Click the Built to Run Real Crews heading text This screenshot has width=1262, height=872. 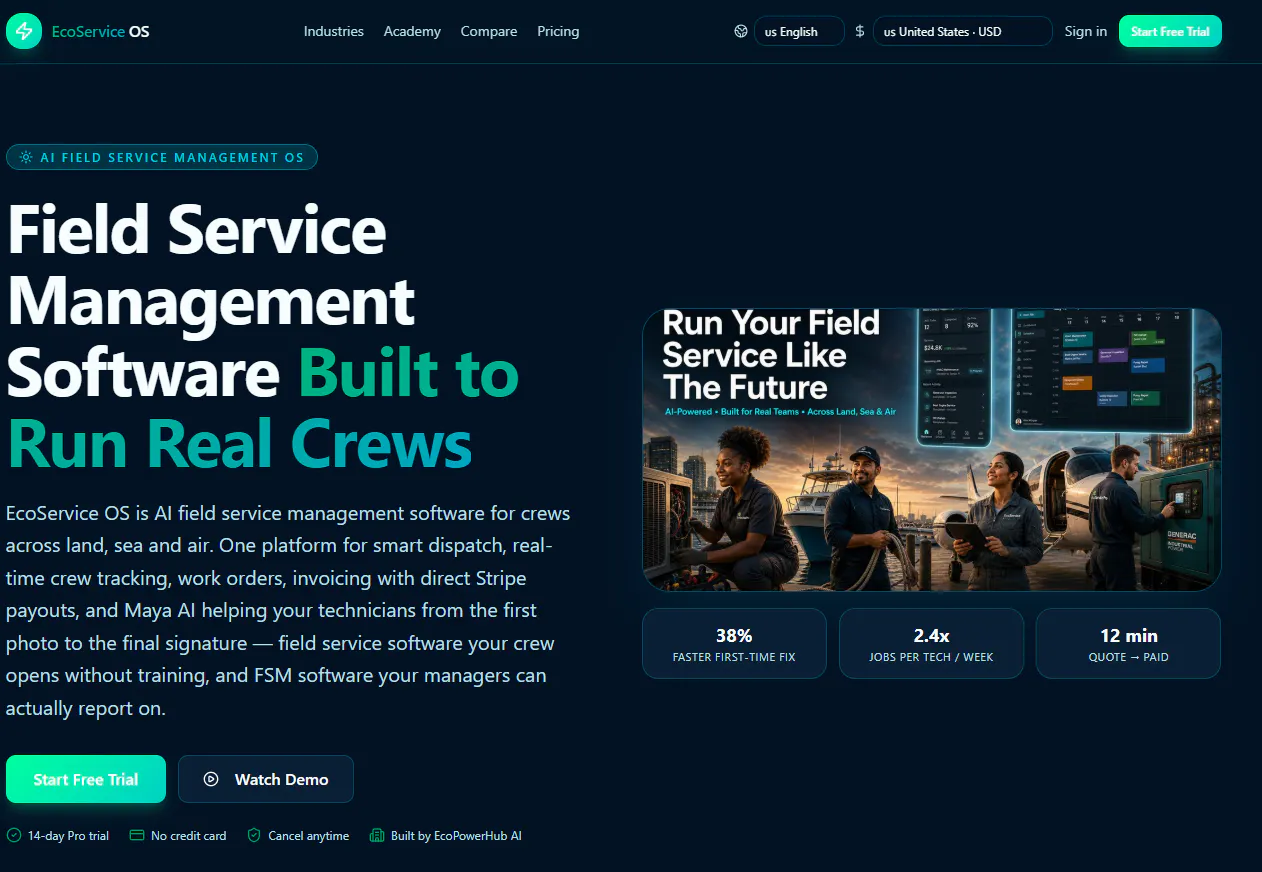point(264,407)
